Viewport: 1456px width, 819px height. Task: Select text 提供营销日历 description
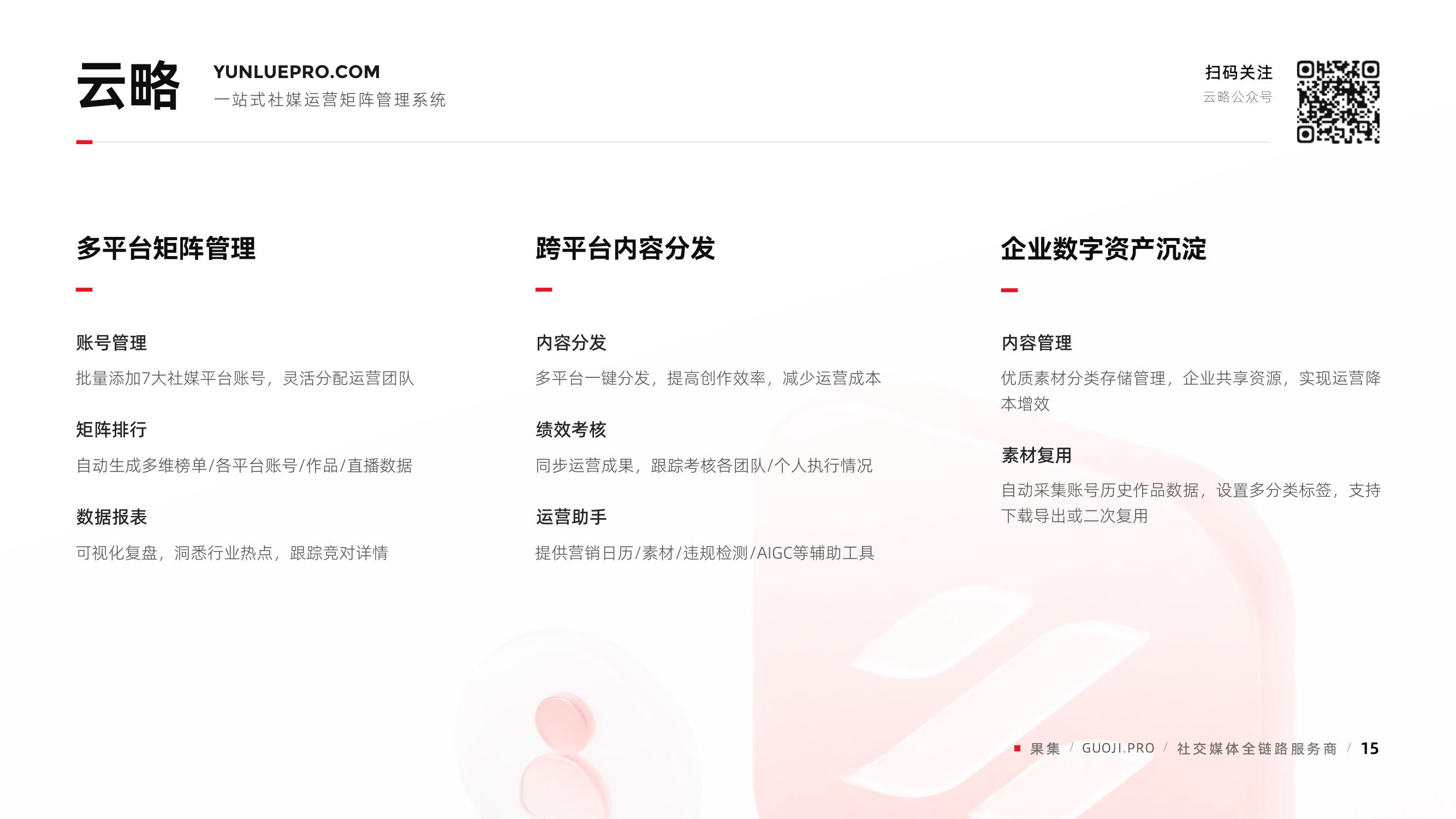[x=705, y=553]
